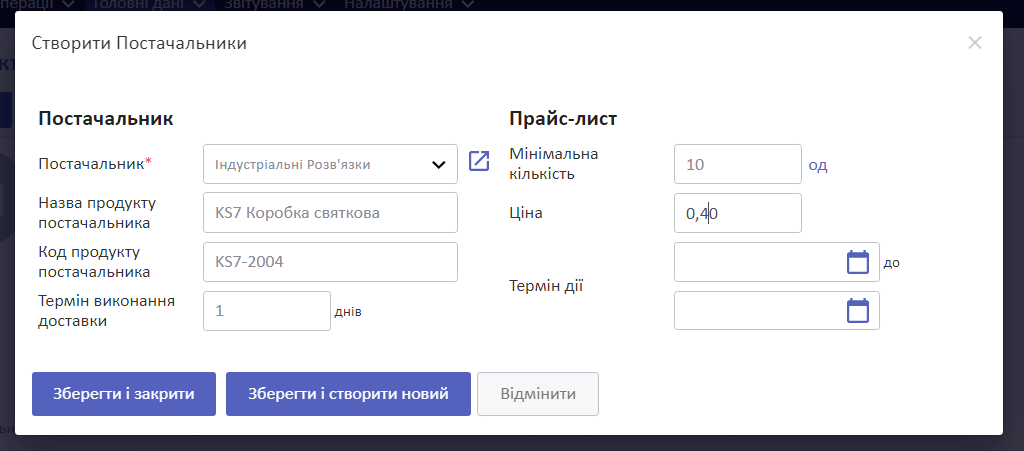This screenshot has height=451, width=1024.
Task: Click the Відмінити button
Action: (537, 394)
